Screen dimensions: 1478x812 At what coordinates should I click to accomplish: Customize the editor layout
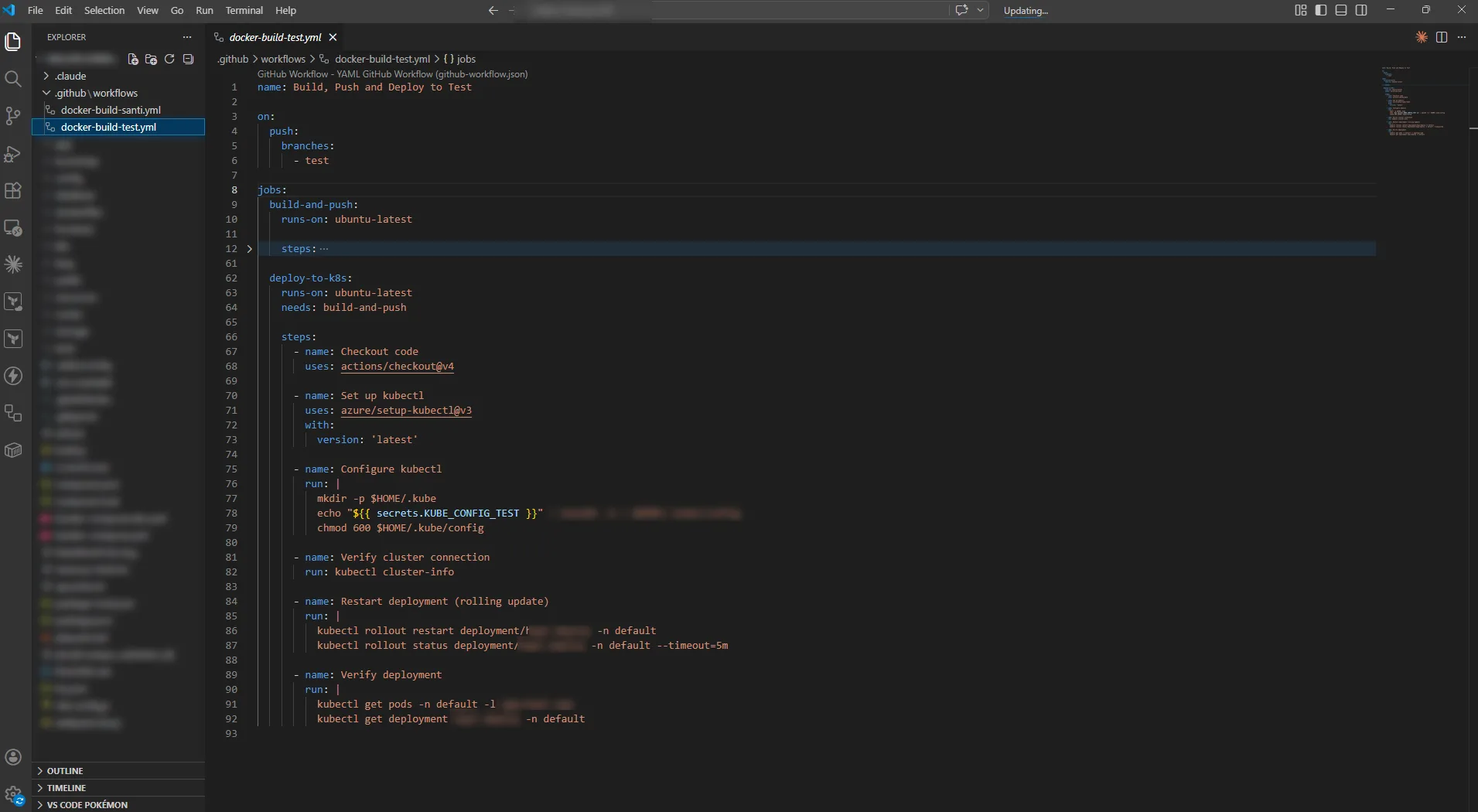(1301, 10)
